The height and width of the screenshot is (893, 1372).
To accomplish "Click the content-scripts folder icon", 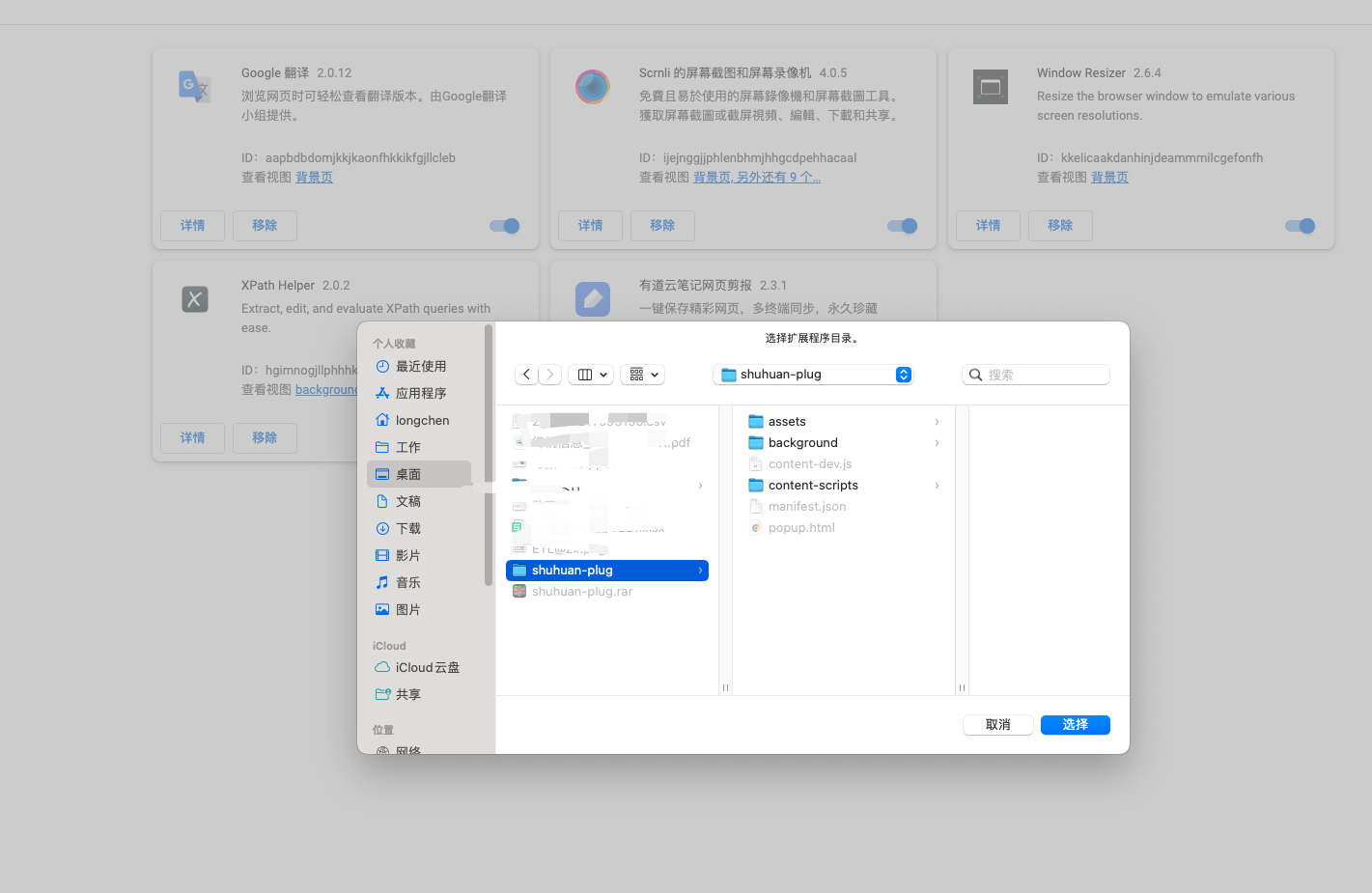I will pos(756,486).
